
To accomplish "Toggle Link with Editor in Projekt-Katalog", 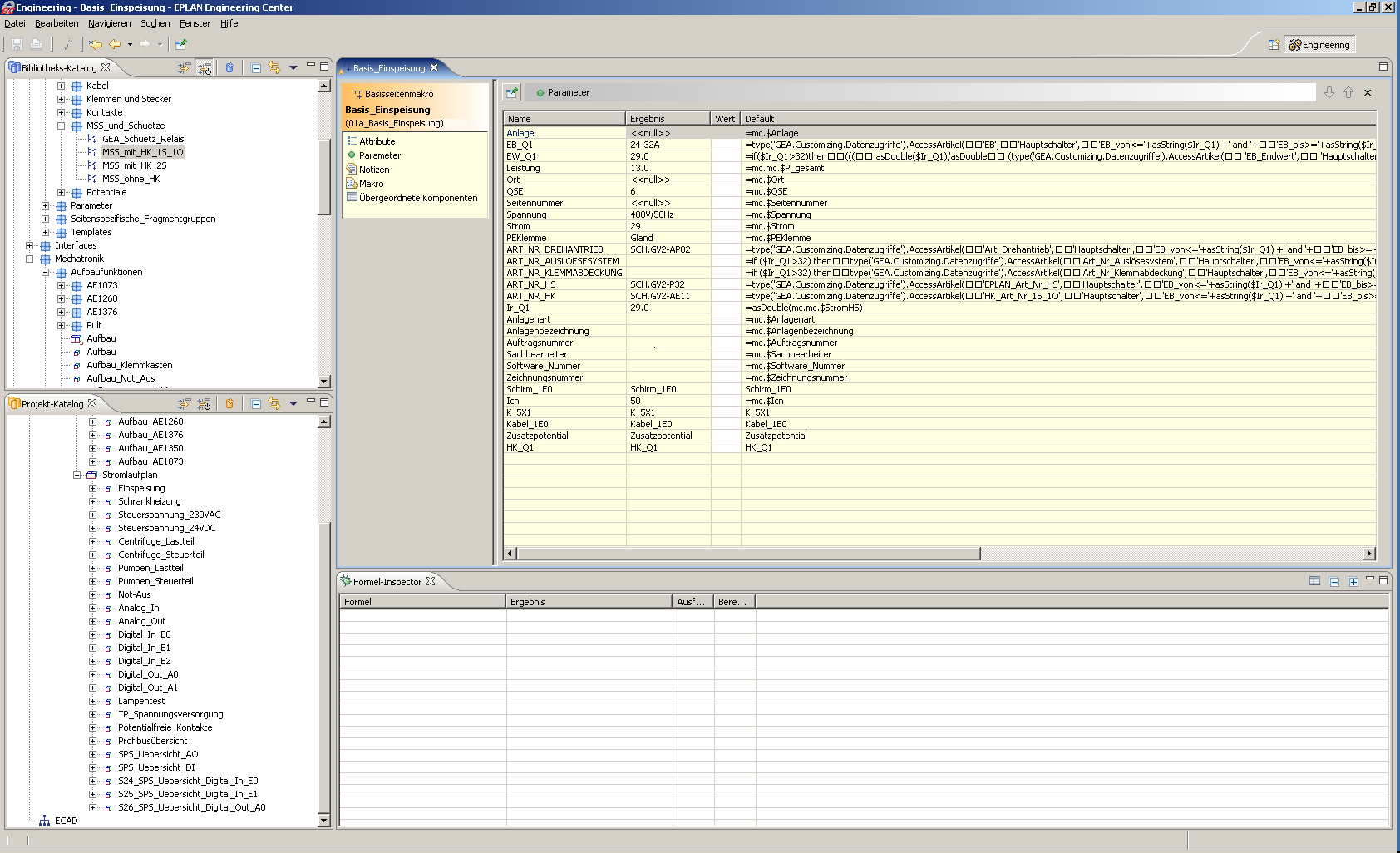I will [x=274, y=404].
